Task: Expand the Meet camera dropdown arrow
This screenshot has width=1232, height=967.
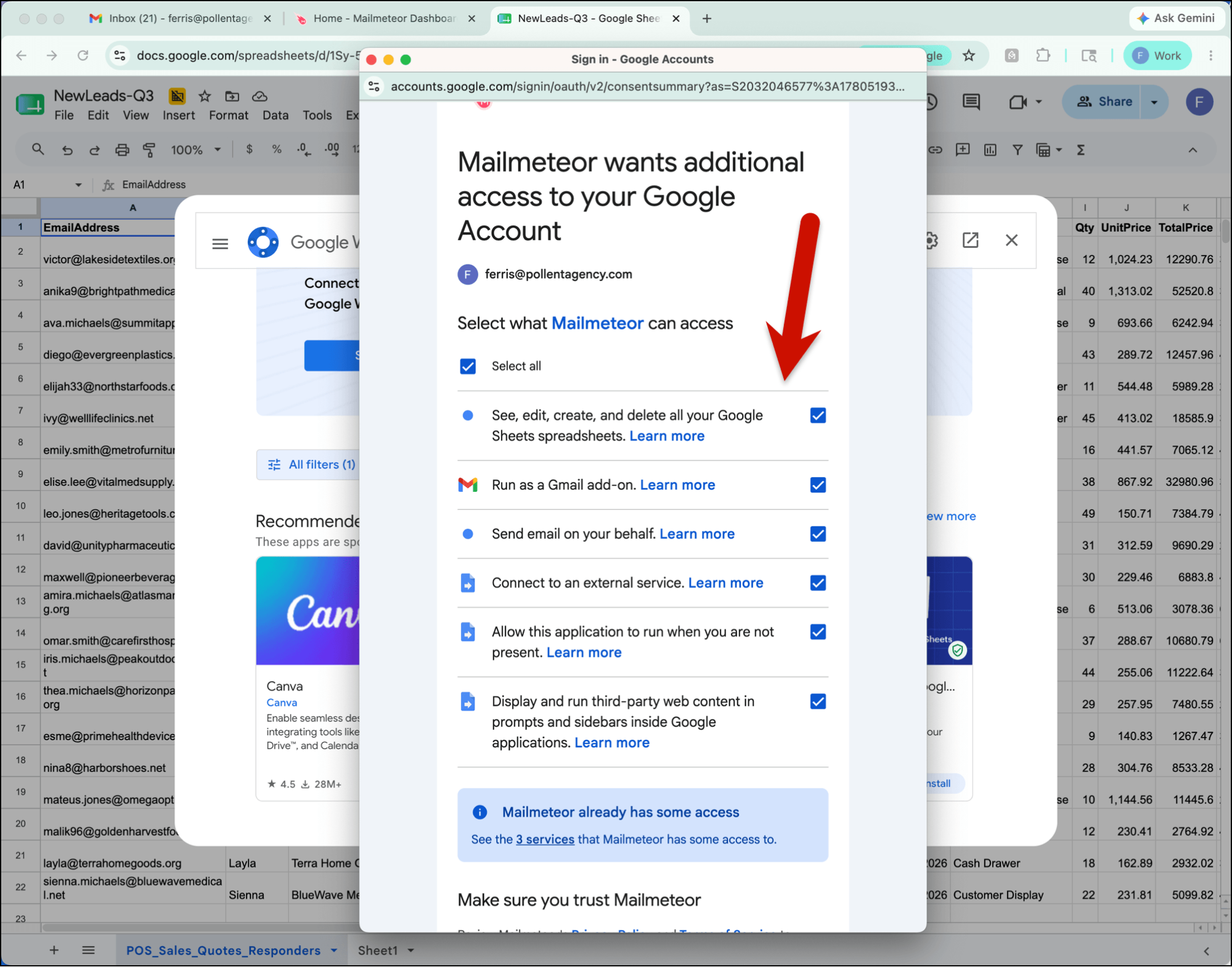Action: pos(1038,102)
